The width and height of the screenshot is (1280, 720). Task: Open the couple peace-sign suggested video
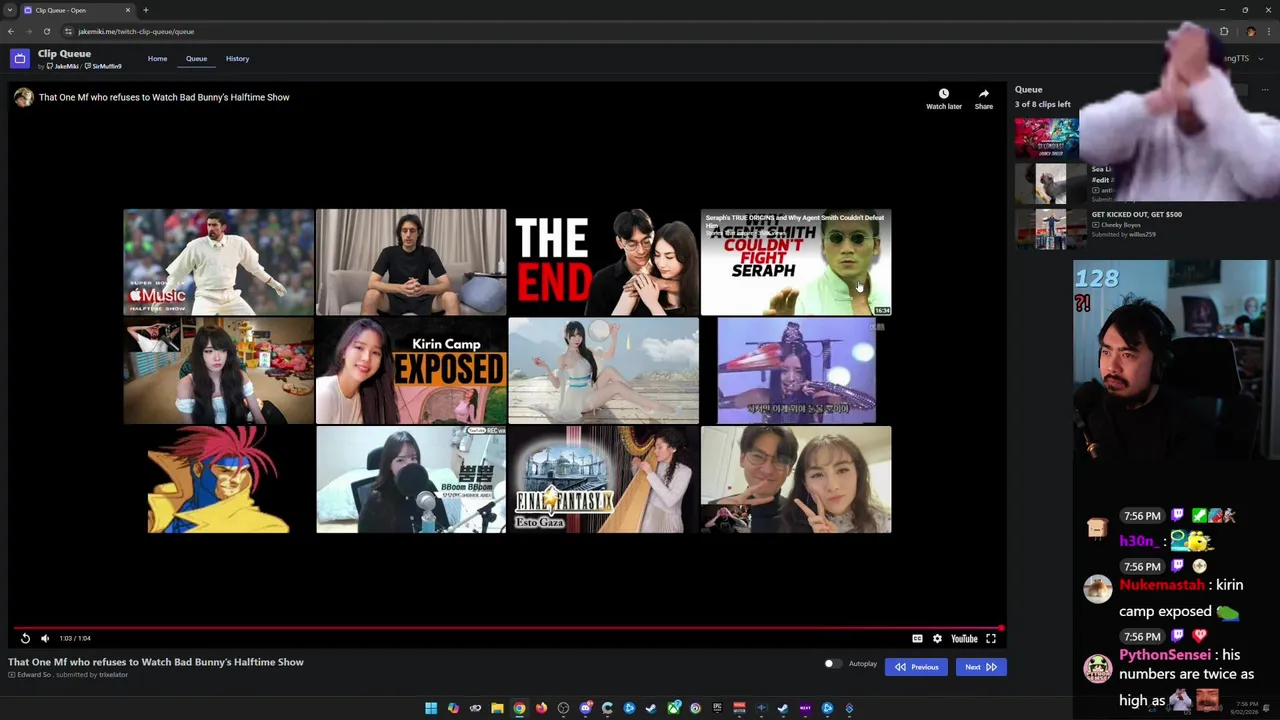click(796, 479)
